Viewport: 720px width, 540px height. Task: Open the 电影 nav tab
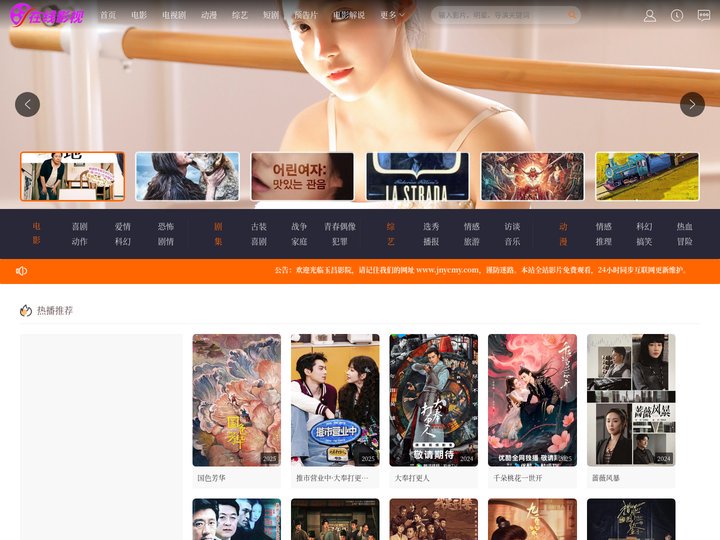pos(139,15)
